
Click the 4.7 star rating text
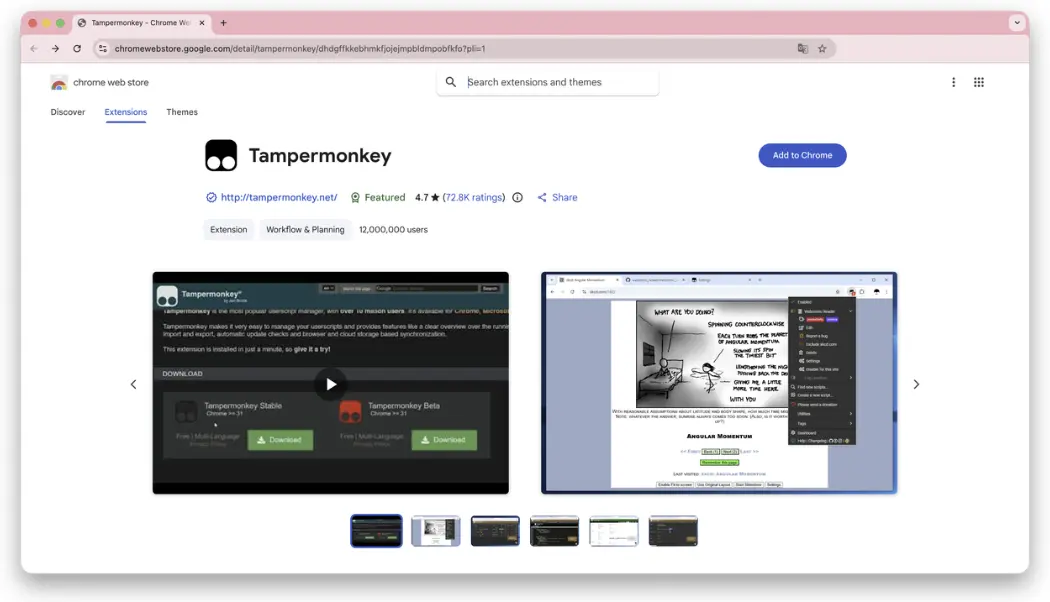(x=427, y=198)
